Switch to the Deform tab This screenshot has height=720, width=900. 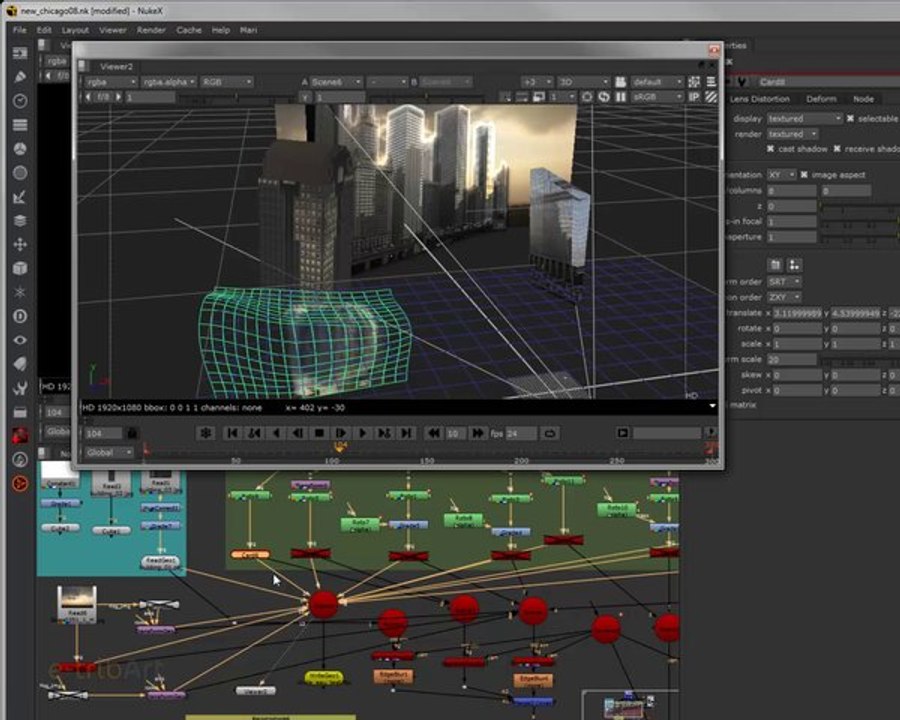click(x=821, y=99)
